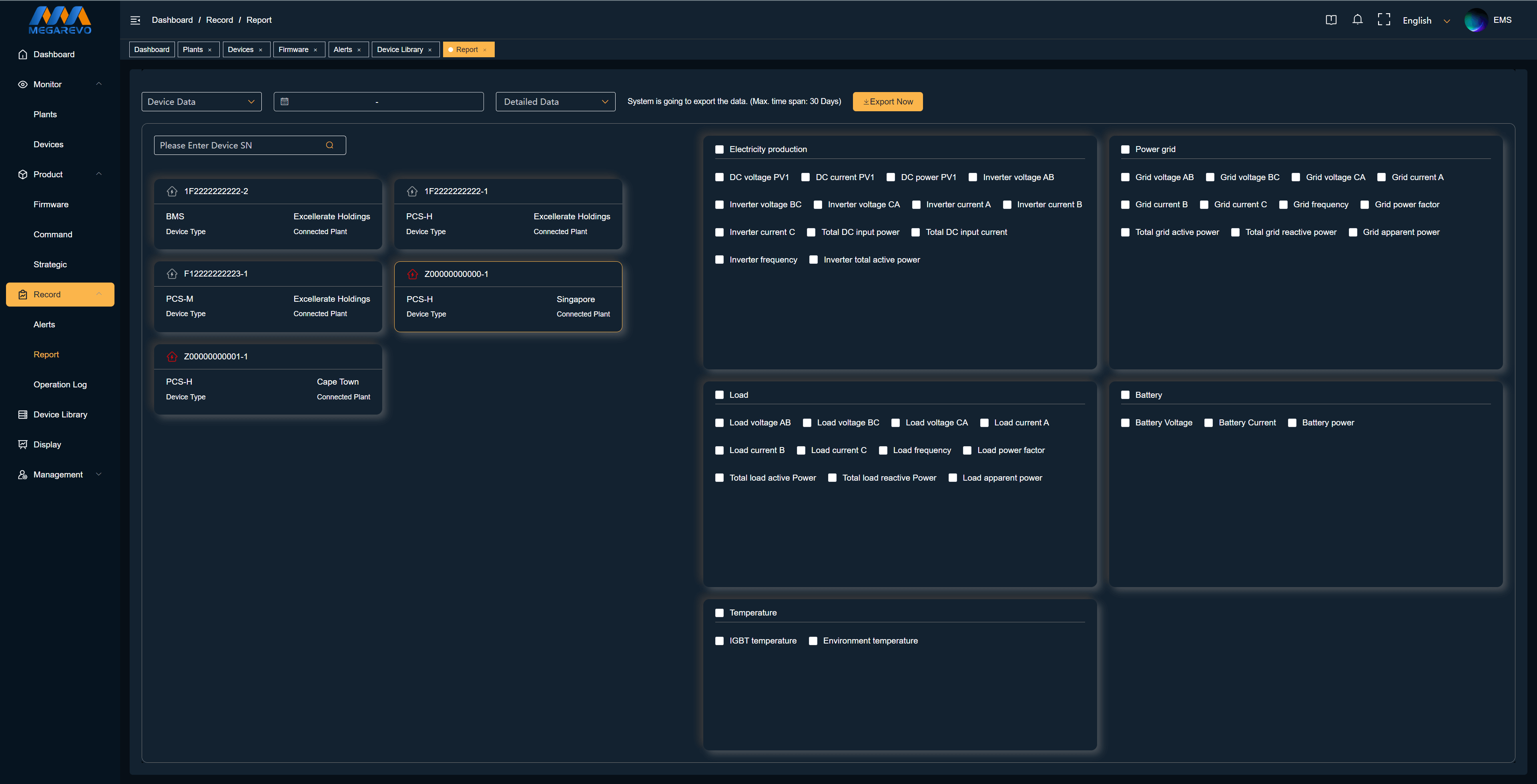The width and height of the screenshot is (1537, 784).
Task: Enable the DC voltage PV1 checkbox
Action: click(720, 177)
